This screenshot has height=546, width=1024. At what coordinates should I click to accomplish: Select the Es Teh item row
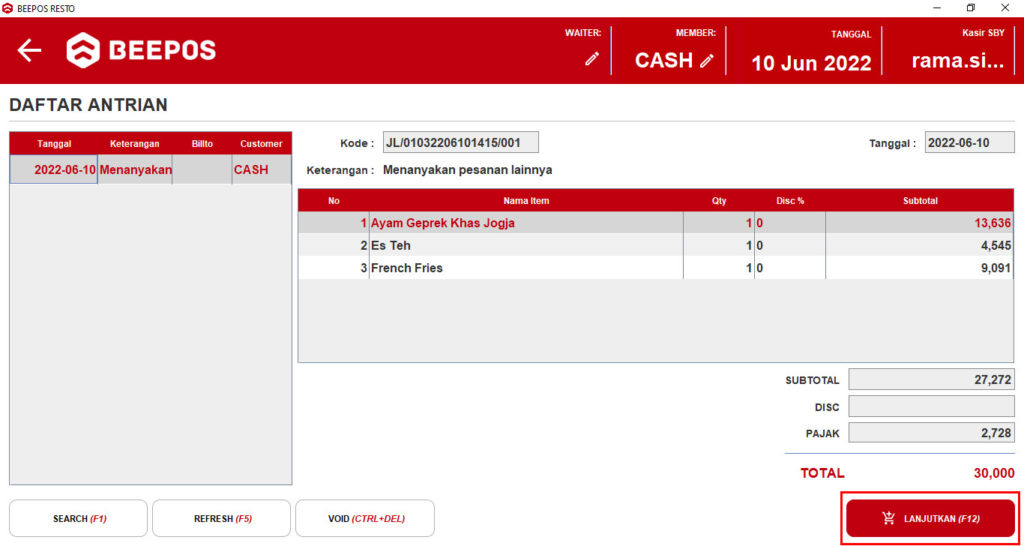pyautogui.click(x=656, y=246)
